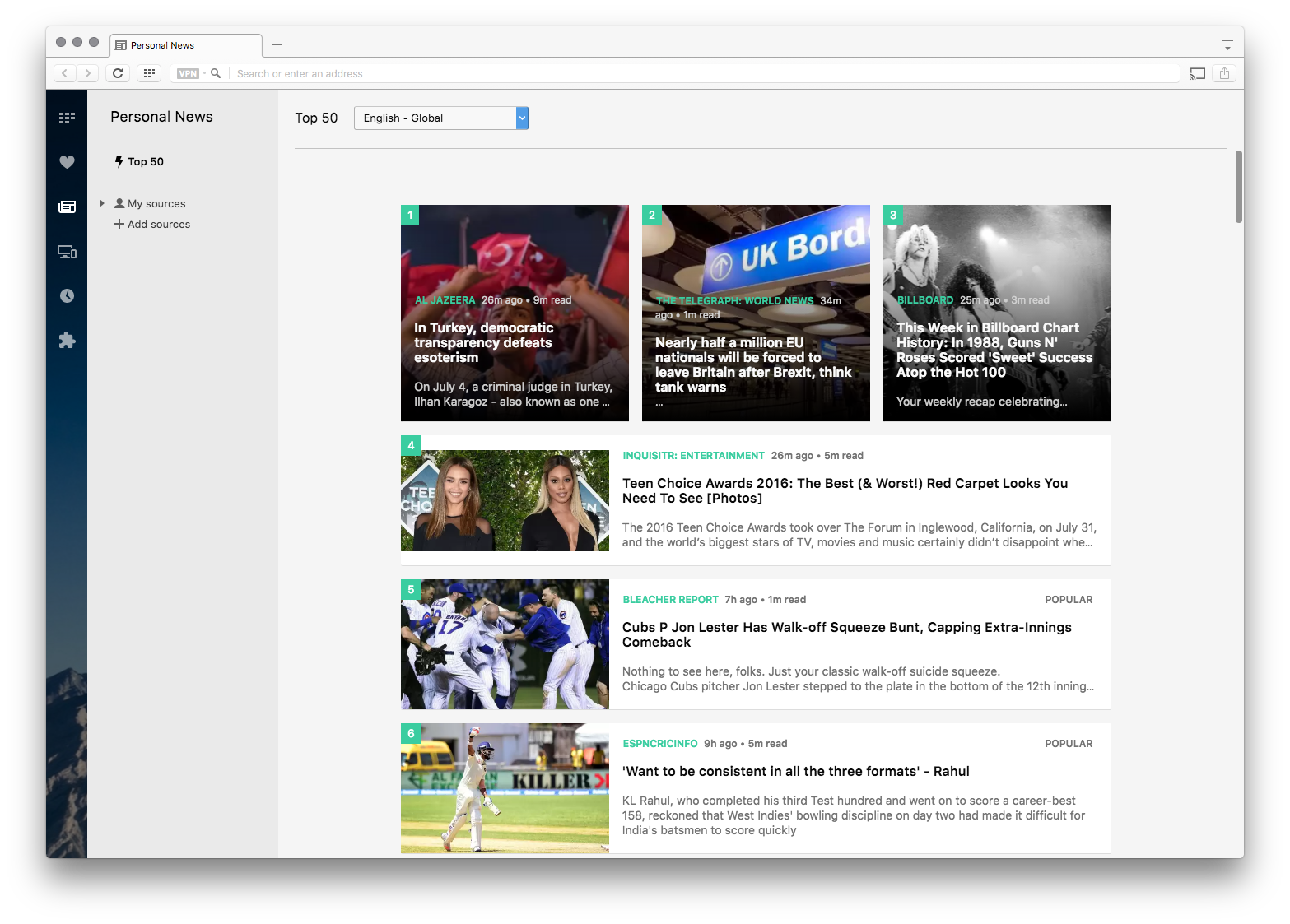Open the Billboard Guns N' Roses article card

click(997, 313)
